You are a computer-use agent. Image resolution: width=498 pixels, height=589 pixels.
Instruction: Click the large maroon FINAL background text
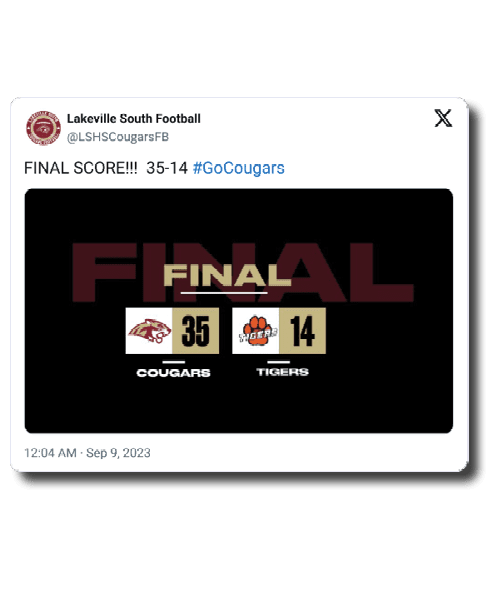click(x=243, y=272)
